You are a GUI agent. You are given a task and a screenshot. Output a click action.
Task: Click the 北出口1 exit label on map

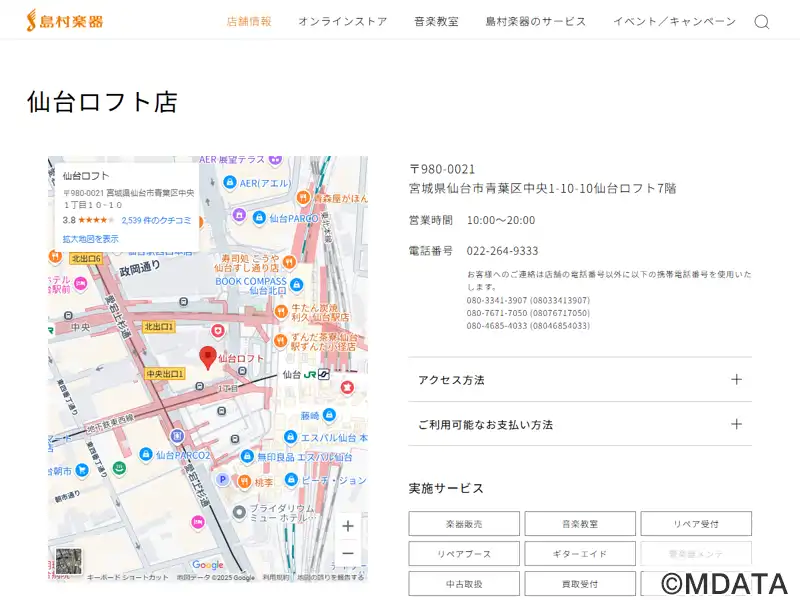coord(159,327)
